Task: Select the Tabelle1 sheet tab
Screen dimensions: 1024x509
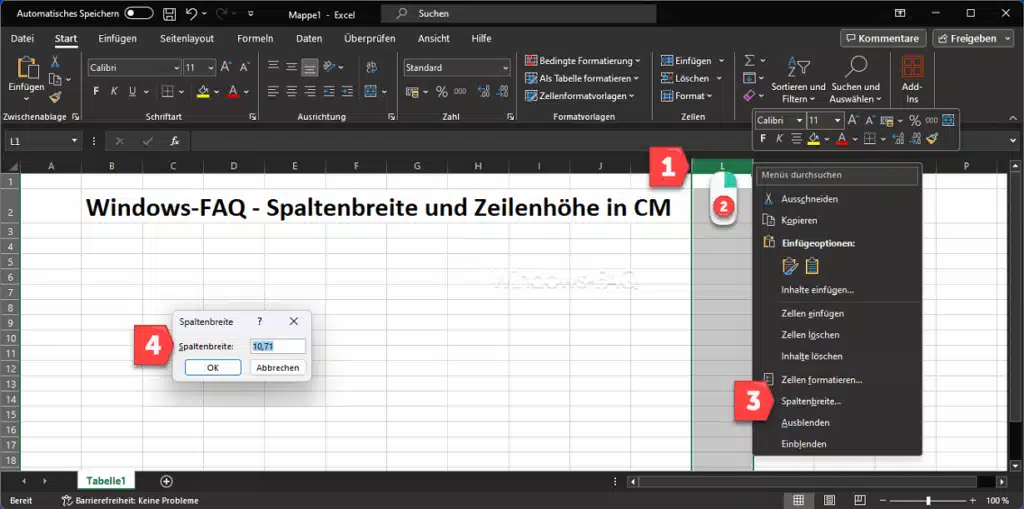Action: 106,481
